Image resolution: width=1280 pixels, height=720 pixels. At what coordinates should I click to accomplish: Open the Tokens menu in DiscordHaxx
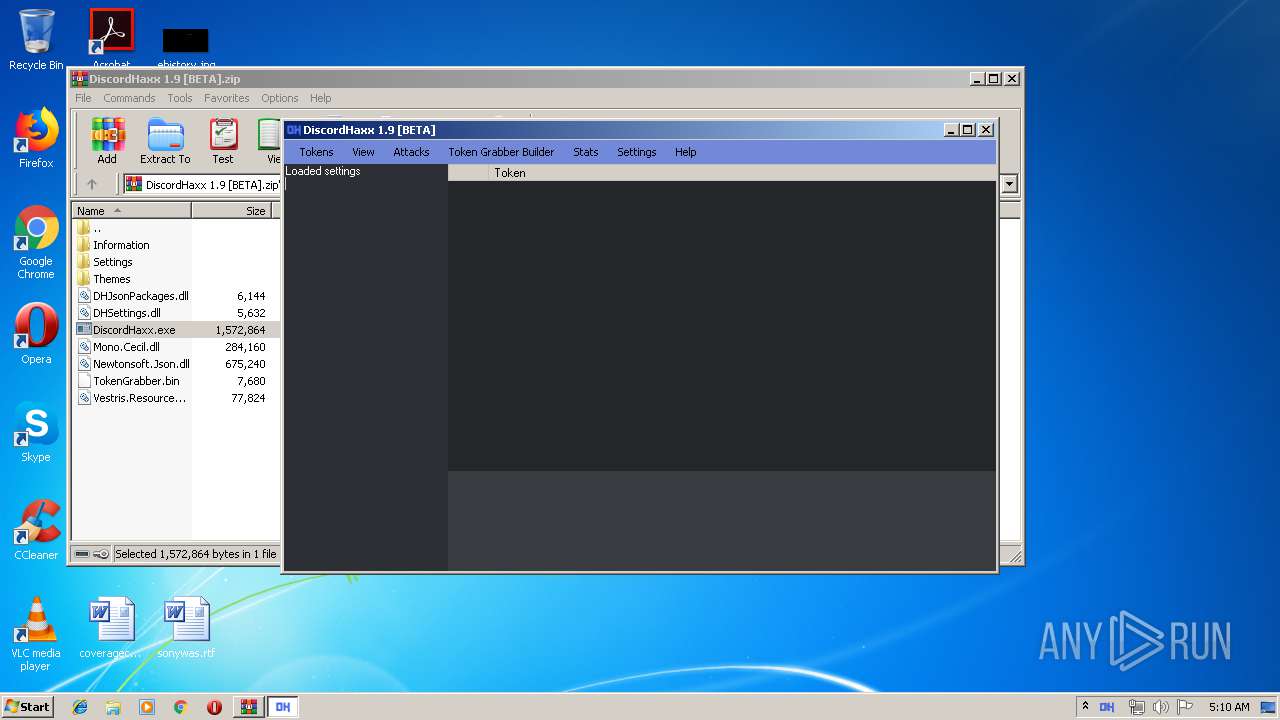click(x=316, y=152)
